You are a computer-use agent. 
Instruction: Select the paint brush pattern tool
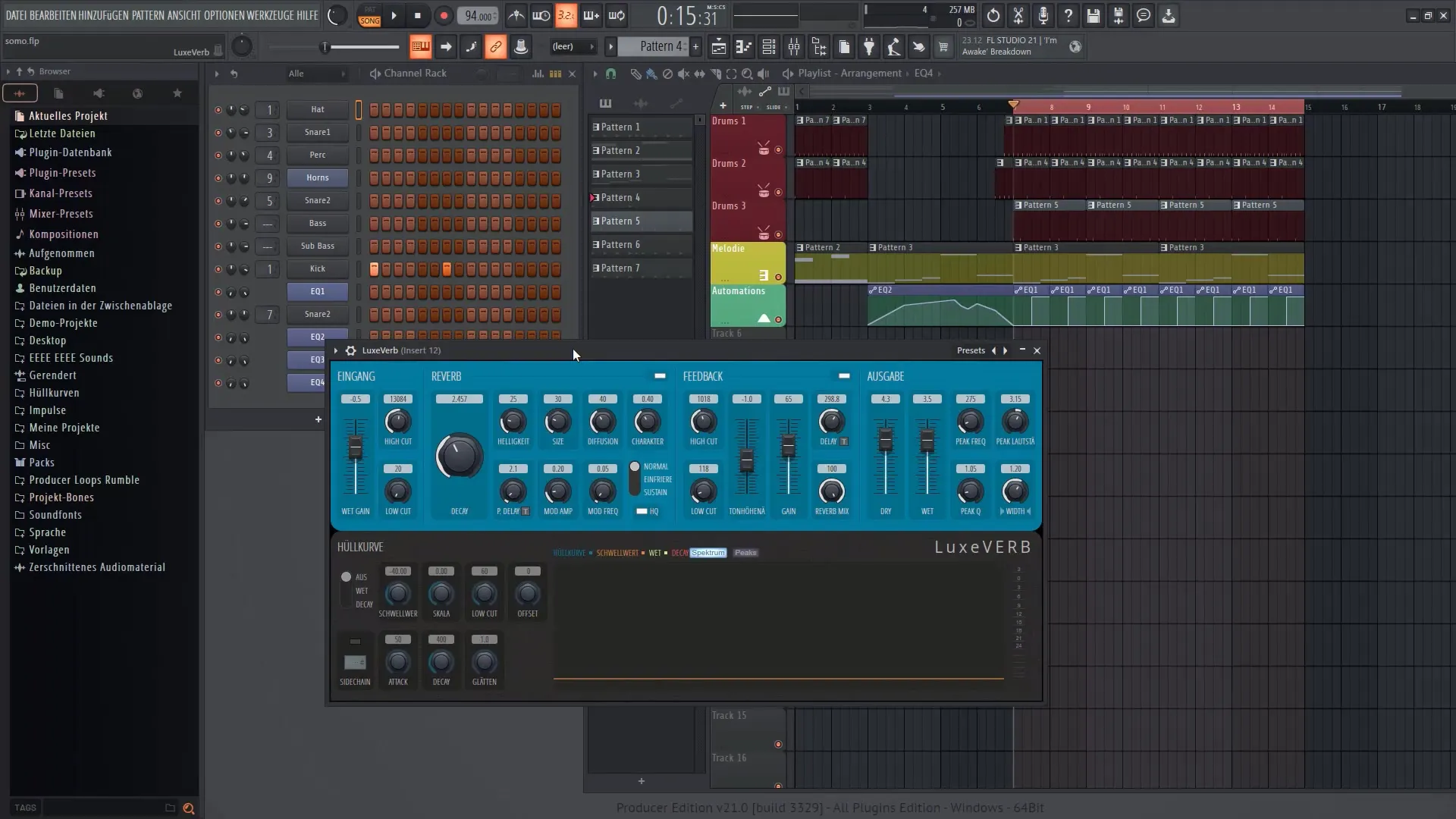click(x=652, y=73)
